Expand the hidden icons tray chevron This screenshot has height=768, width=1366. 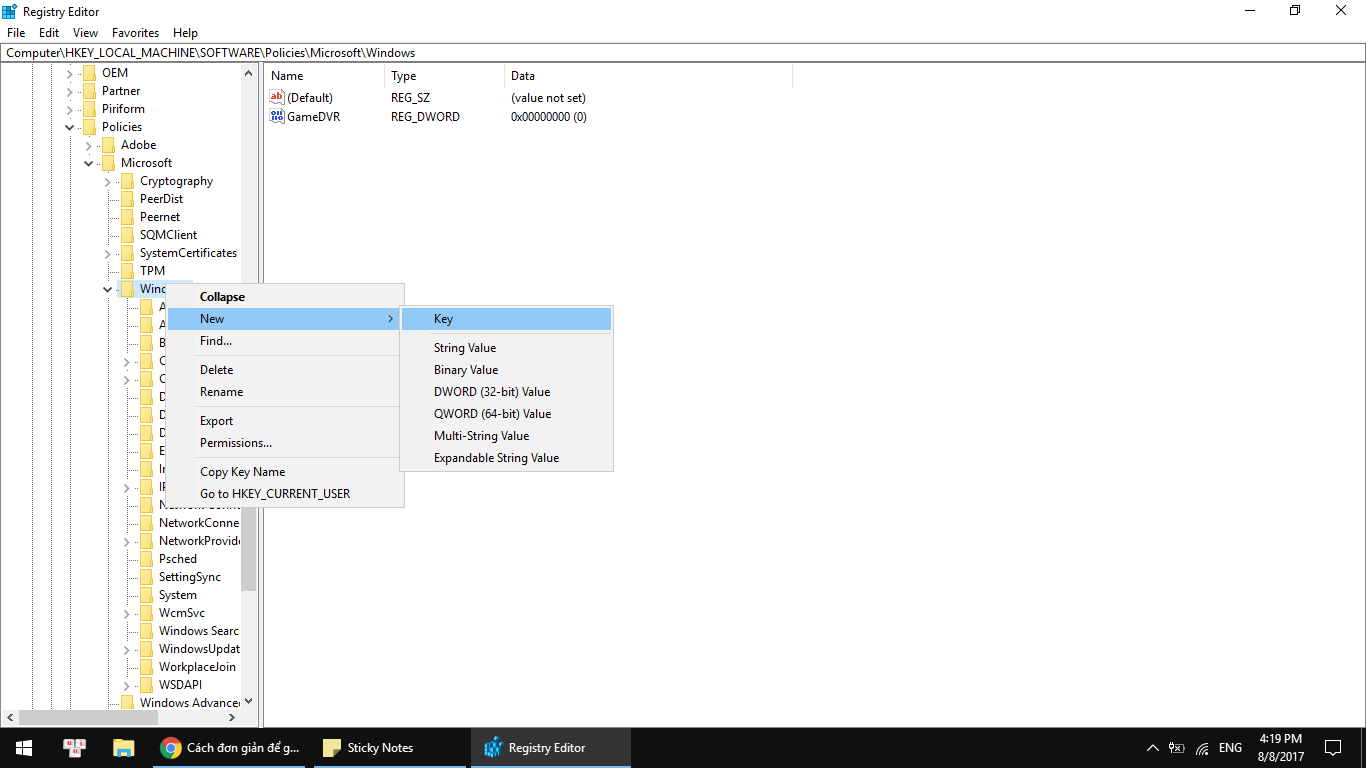1153,747
